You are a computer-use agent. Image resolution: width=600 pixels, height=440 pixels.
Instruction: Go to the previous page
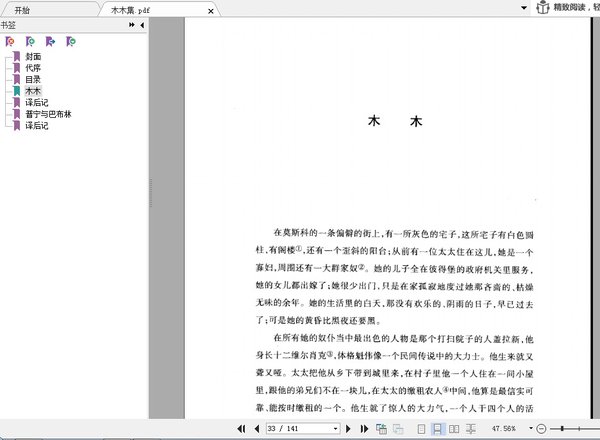[257, 429]
